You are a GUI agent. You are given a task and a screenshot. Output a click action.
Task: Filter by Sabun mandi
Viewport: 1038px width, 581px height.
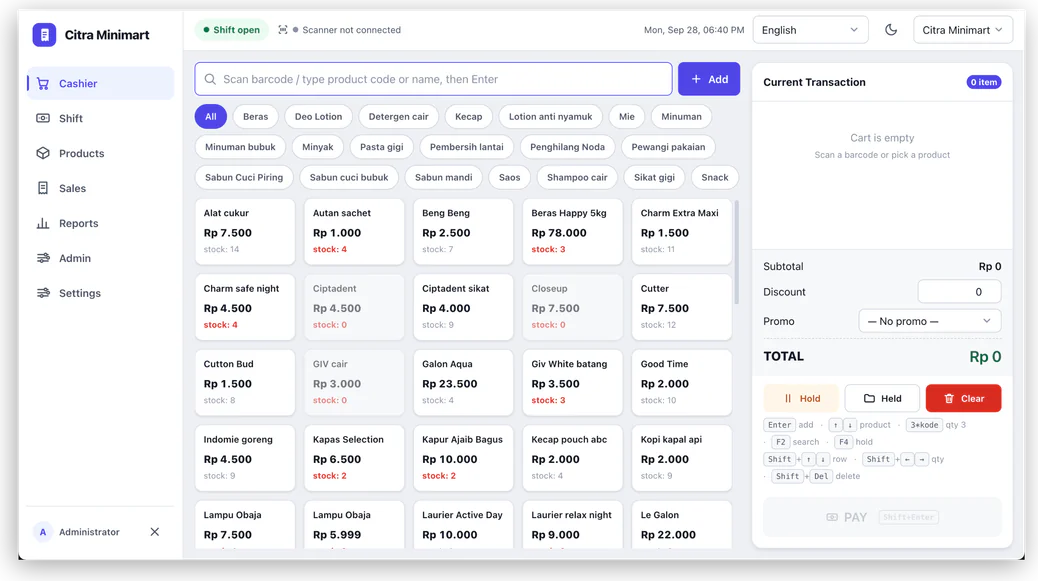point(444,177)
